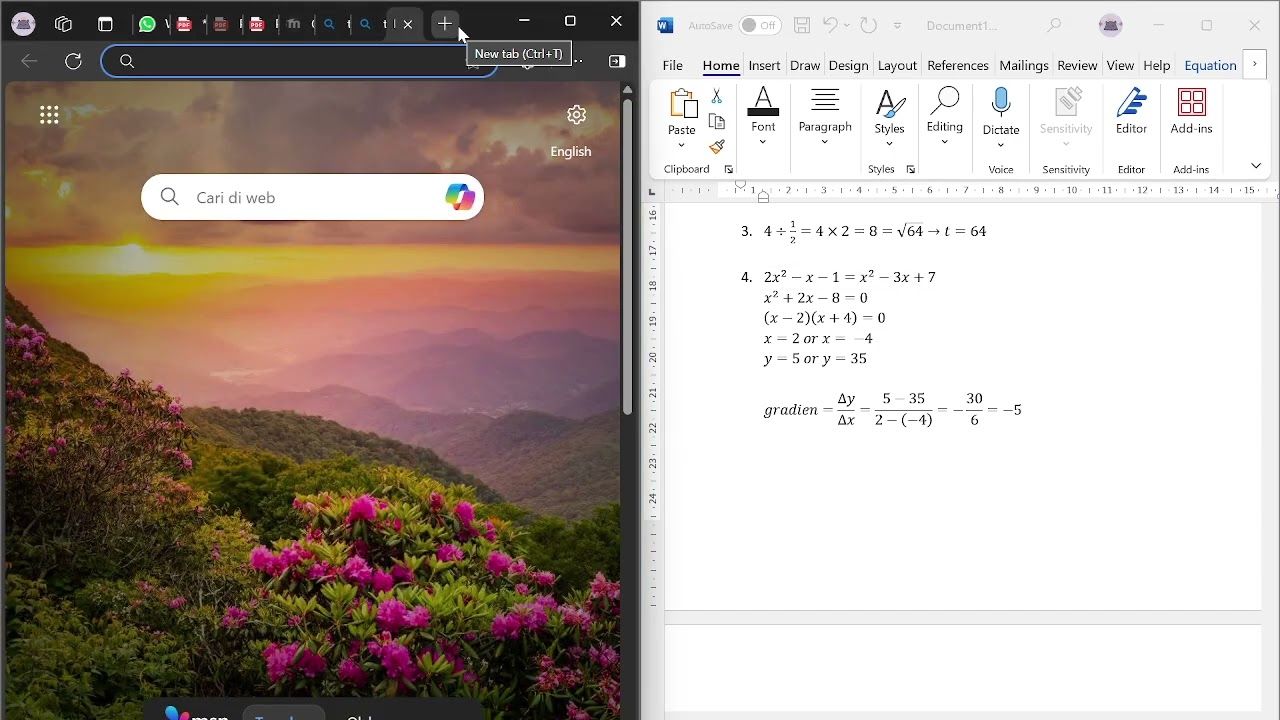The width and height of the screenshot is (1280, 720).
Task: Open the Clipboard dialog launcher
Action: 729,170
